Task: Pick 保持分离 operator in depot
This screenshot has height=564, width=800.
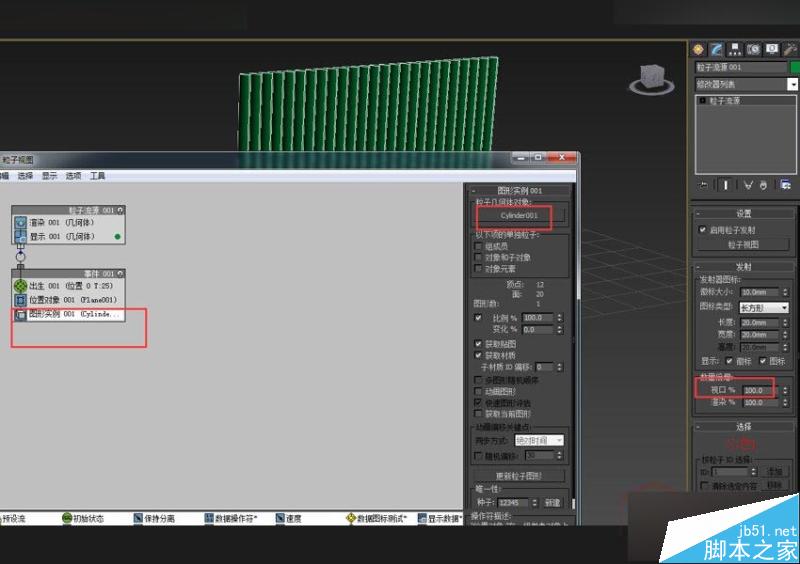Action: (154, 519)
